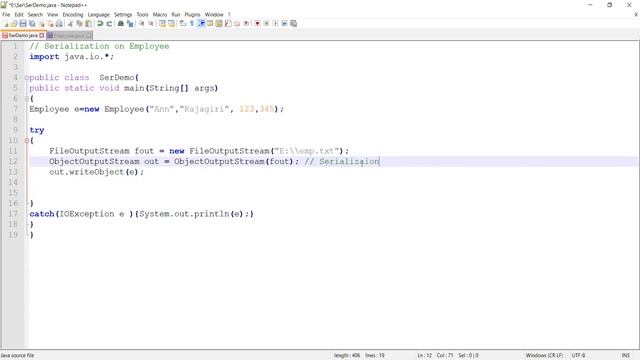The height and width of the screenshot is (360, 640).
Task: Click the Save Recorded Macro icon
Action: pyautogui.click(x=293, y=24)
